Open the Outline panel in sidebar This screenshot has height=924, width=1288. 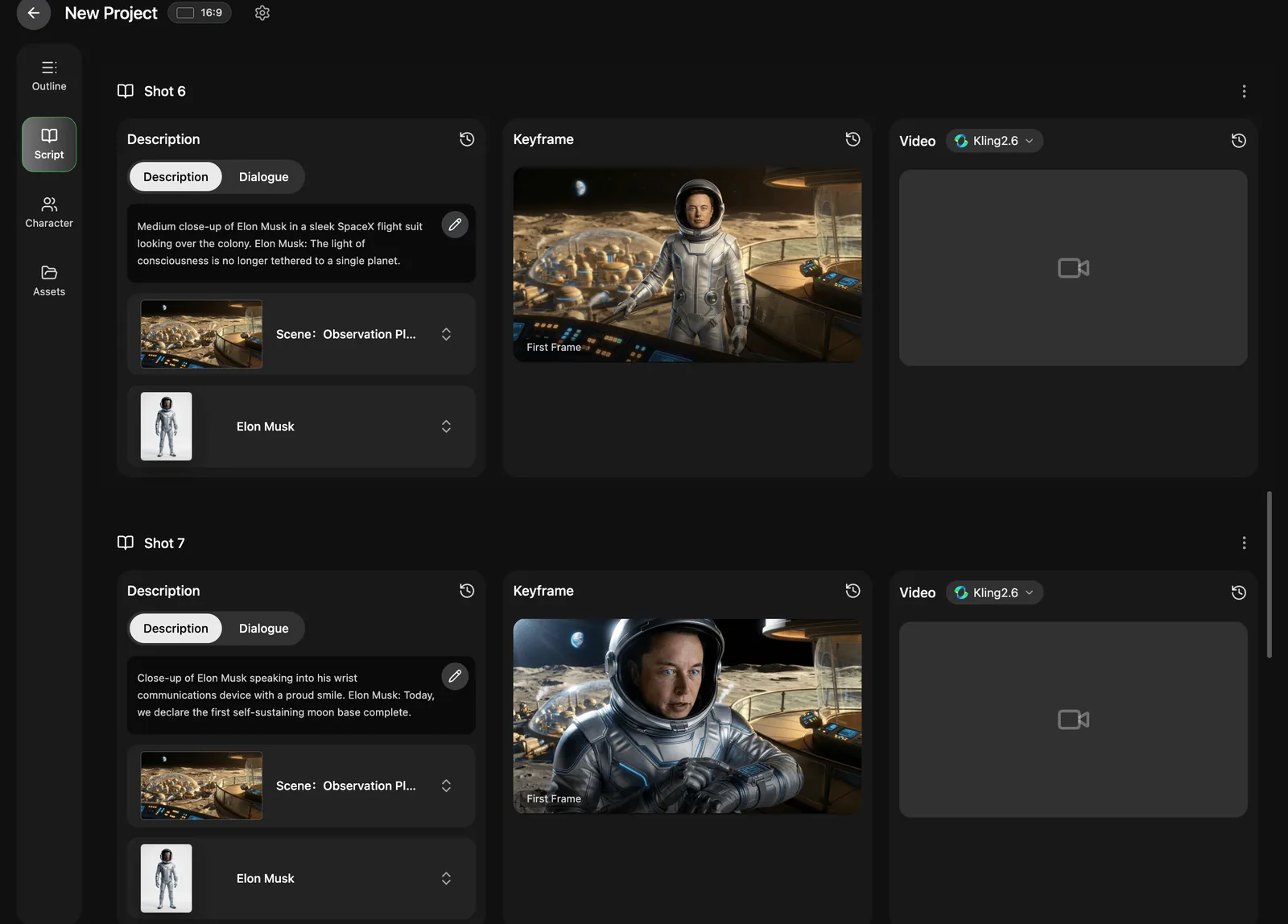pyautogui.click(x=49, y=76)
